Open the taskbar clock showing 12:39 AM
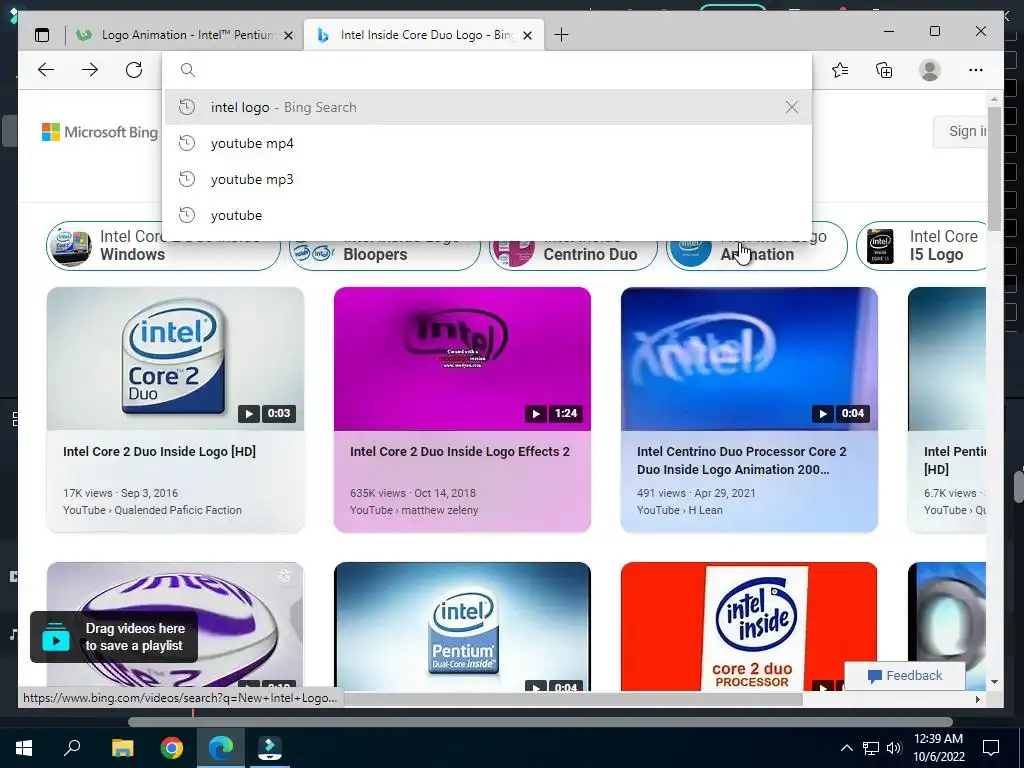Screen dimensions: 1024x768 click(938, 748)
